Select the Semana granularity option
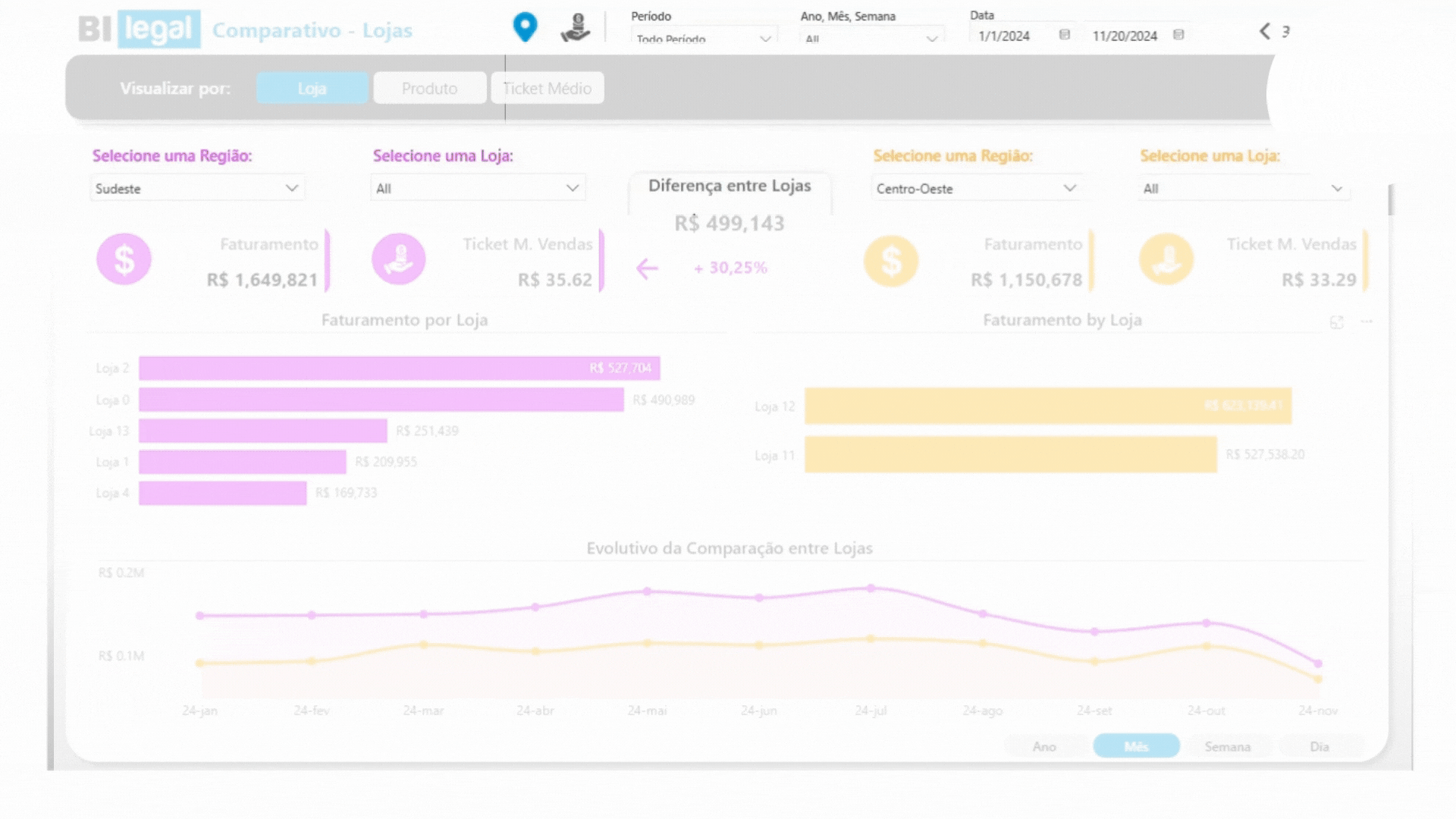 coord(1227,746)
